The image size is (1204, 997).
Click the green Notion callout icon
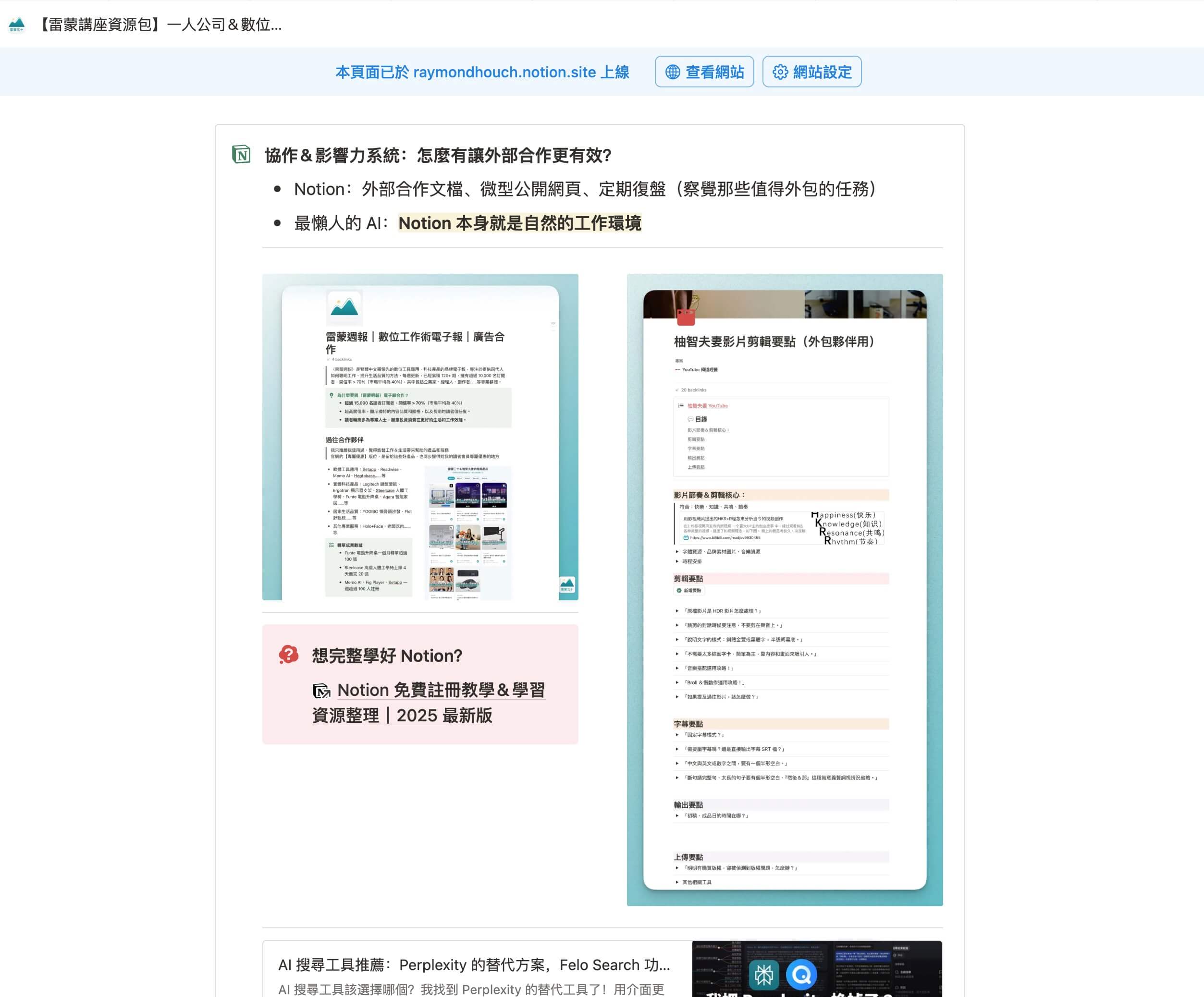click(241, 154)
